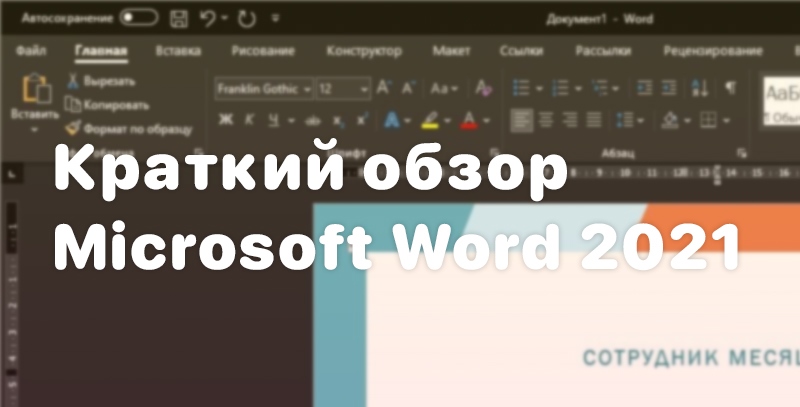Click the increase indent icon
This screenshot has width=800, height=407.
668,88
